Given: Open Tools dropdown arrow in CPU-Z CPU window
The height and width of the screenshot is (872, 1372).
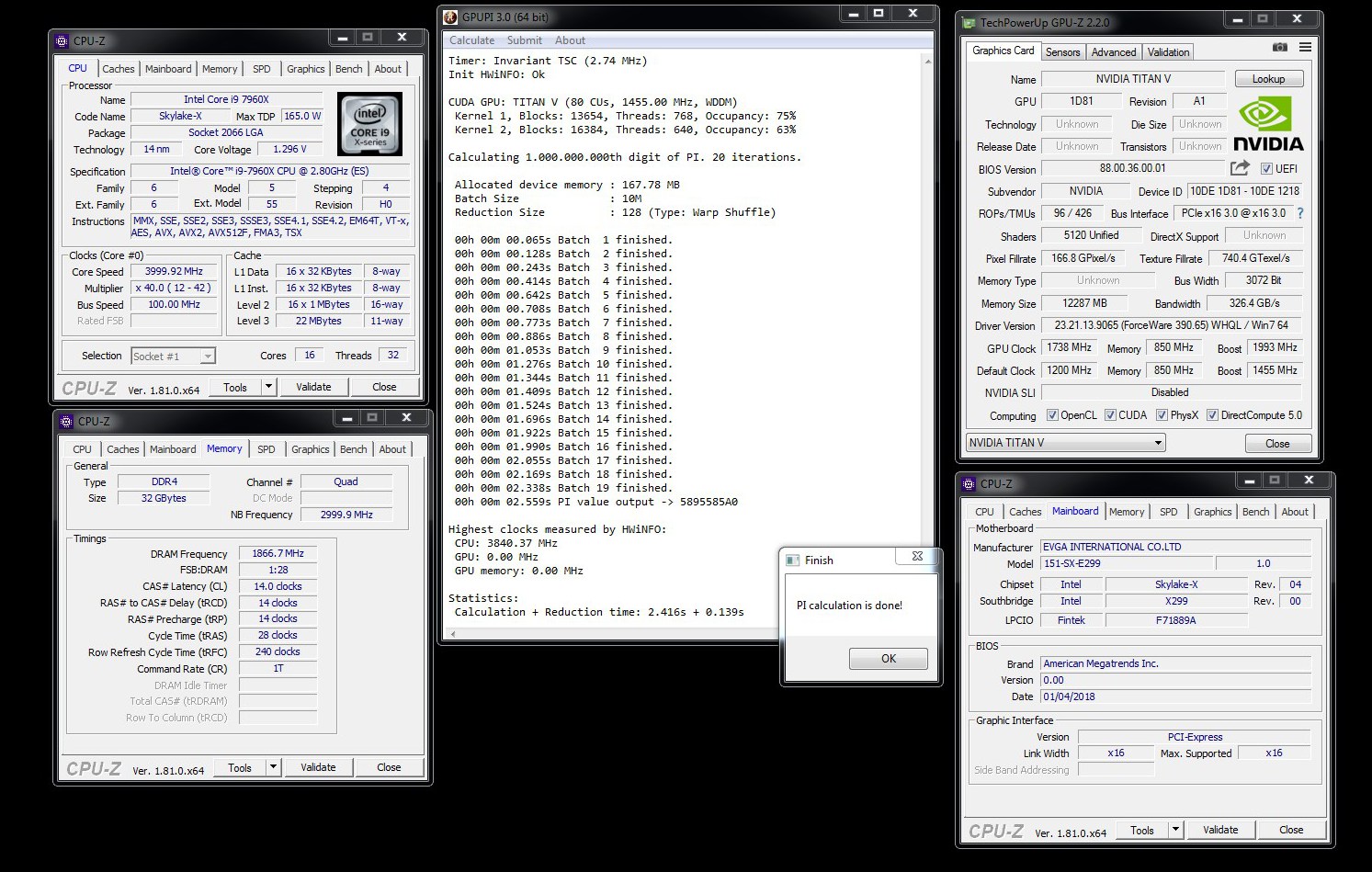Looking at the screenshot, I should click(x=269, y=387).
